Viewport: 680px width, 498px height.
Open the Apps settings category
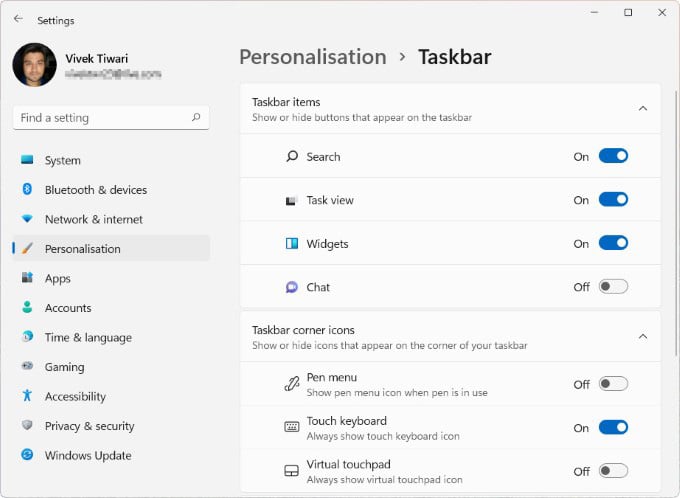point(57,278)
